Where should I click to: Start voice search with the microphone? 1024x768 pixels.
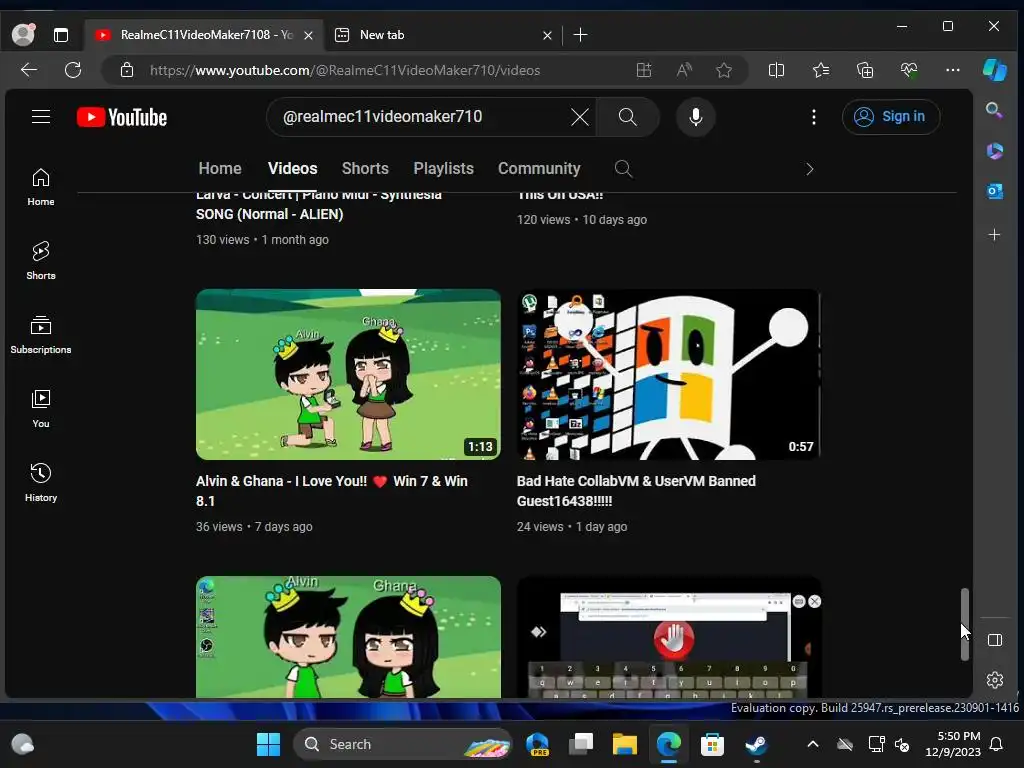tap(696, 117)
